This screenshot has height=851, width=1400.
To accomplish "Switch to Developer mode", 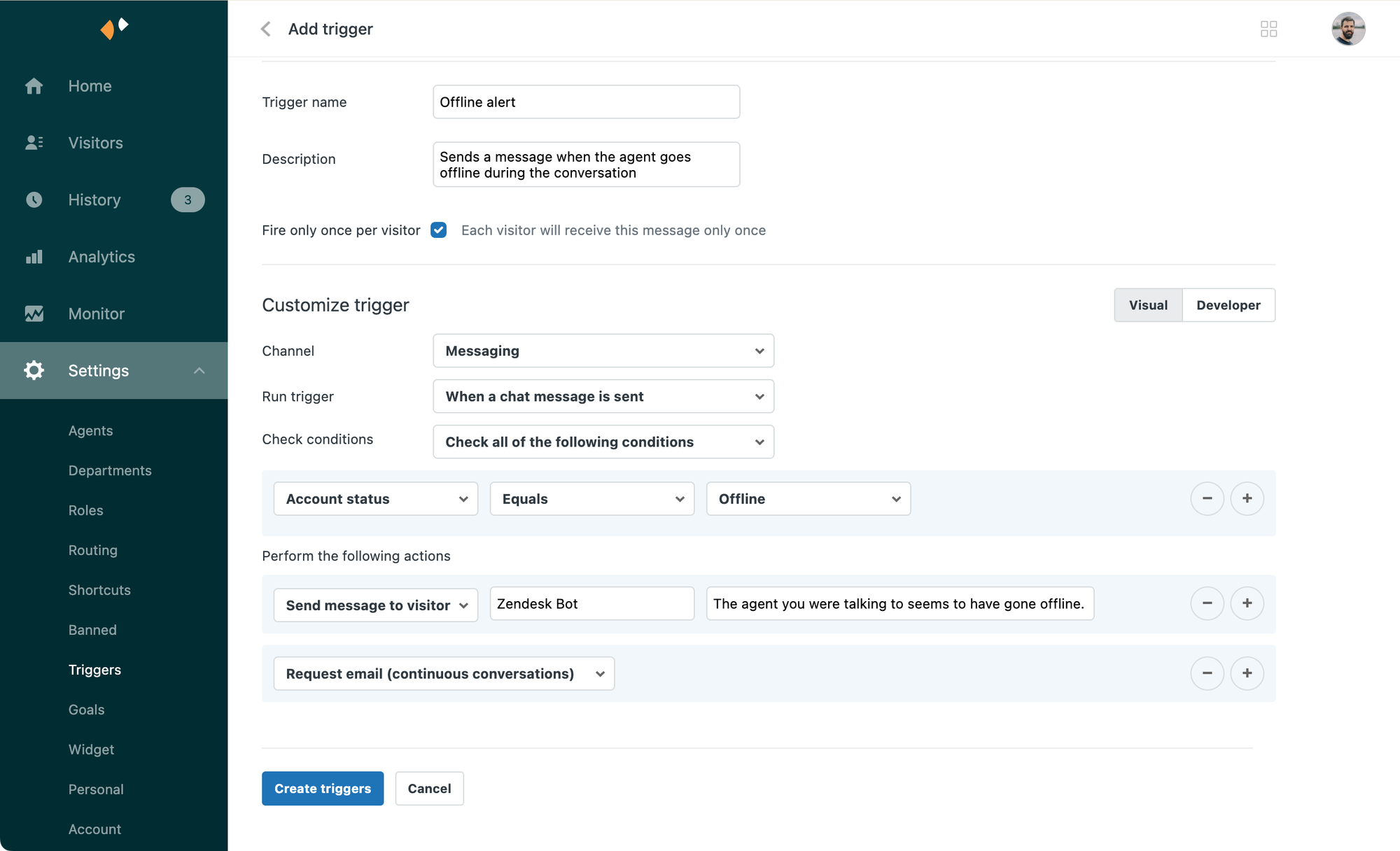I will 1228,305.
